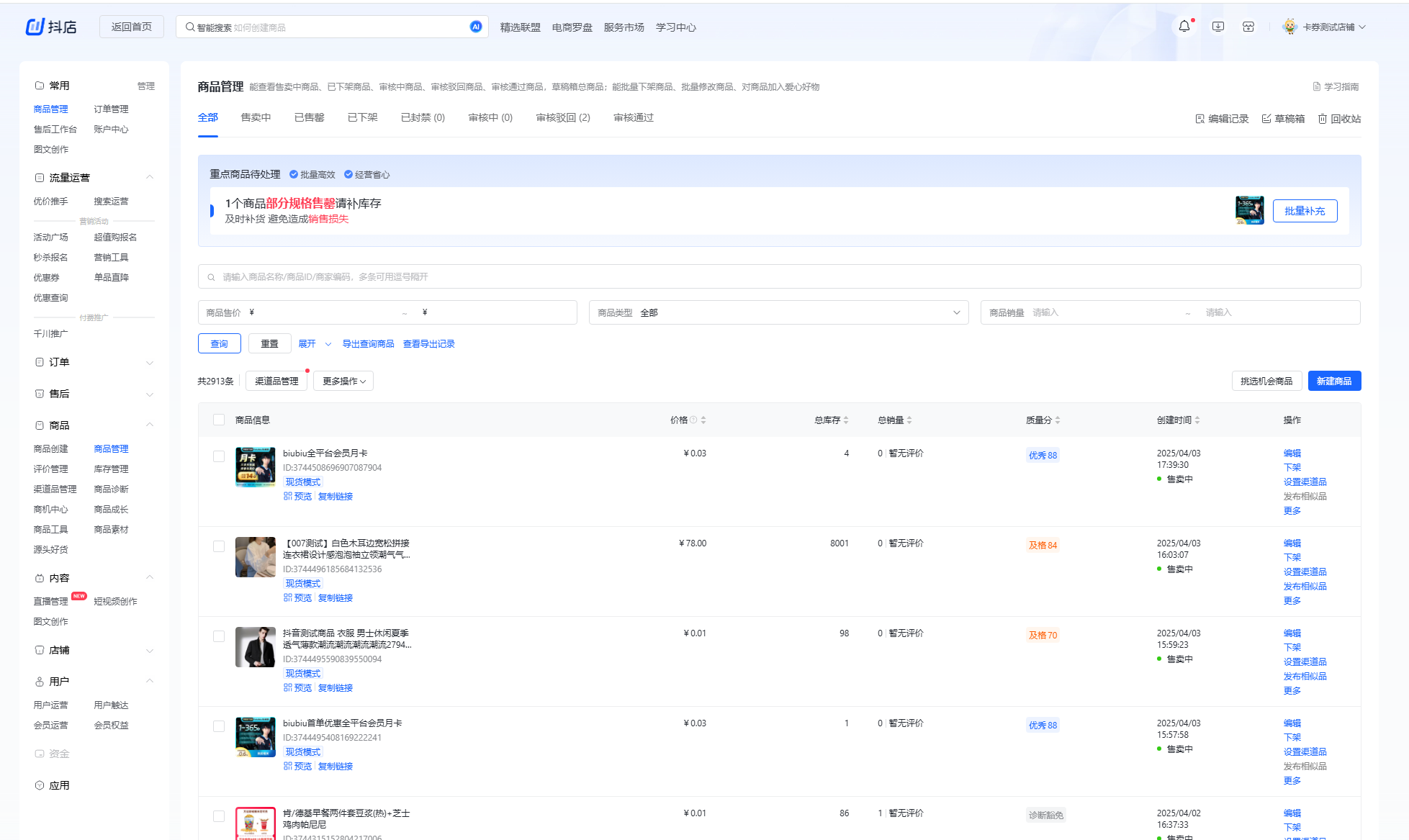Check the select-all products checkbox
The width and height of the screenshot is (1409, 840).
pos(219,420)
